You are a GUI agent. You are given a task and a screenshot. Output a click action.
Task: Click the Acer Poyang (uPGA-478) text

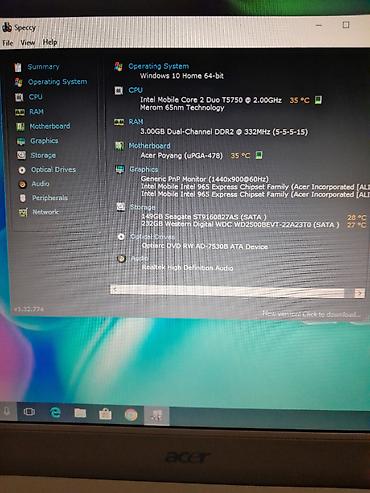(181, 155)
